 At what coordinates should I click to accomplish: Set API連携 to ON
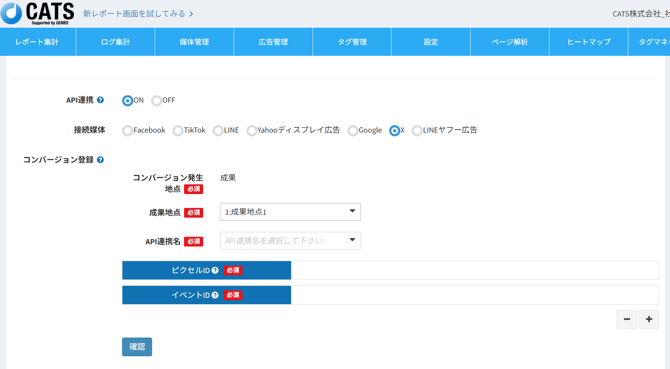click(127, 100)
